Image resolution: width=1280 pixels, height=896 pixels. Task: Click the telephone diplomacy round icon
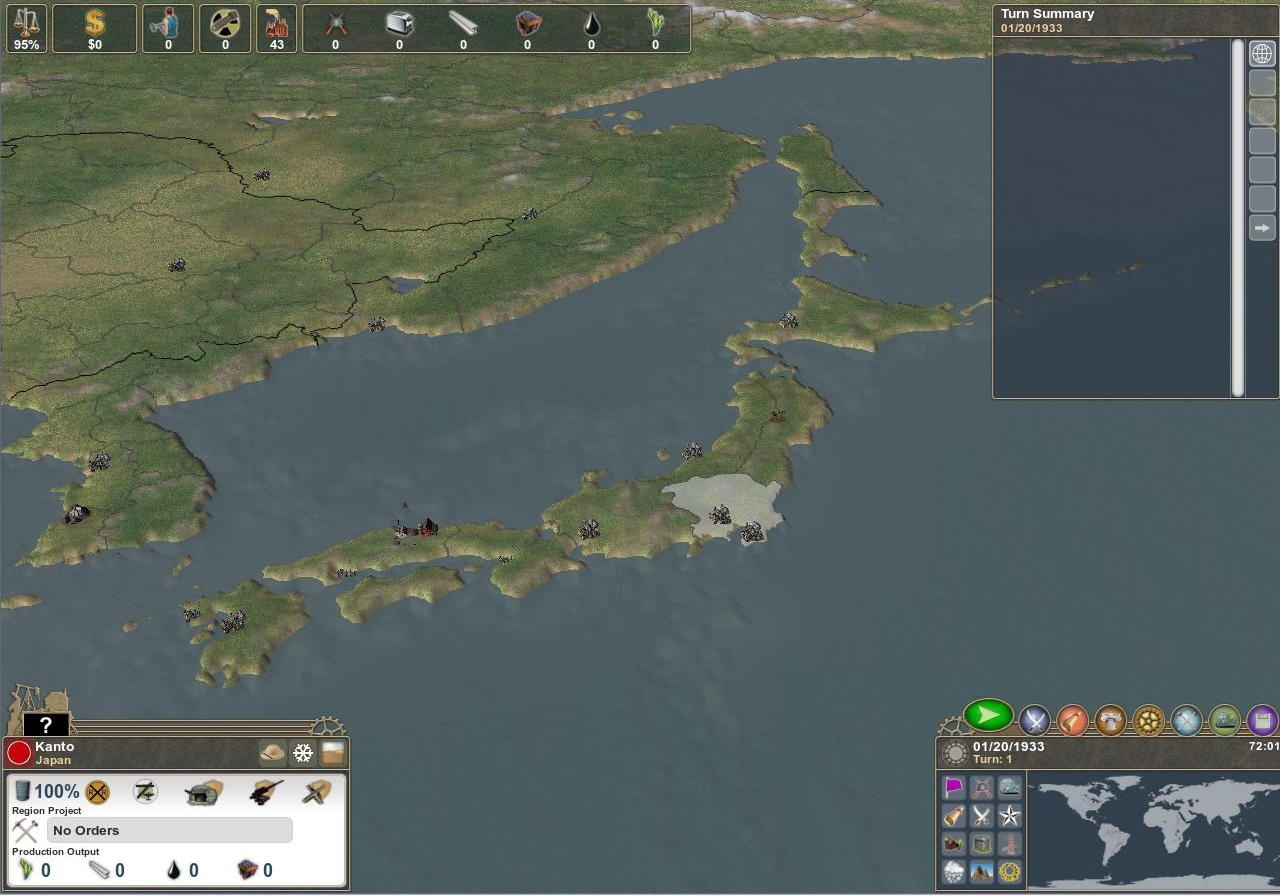(1110, 720)
